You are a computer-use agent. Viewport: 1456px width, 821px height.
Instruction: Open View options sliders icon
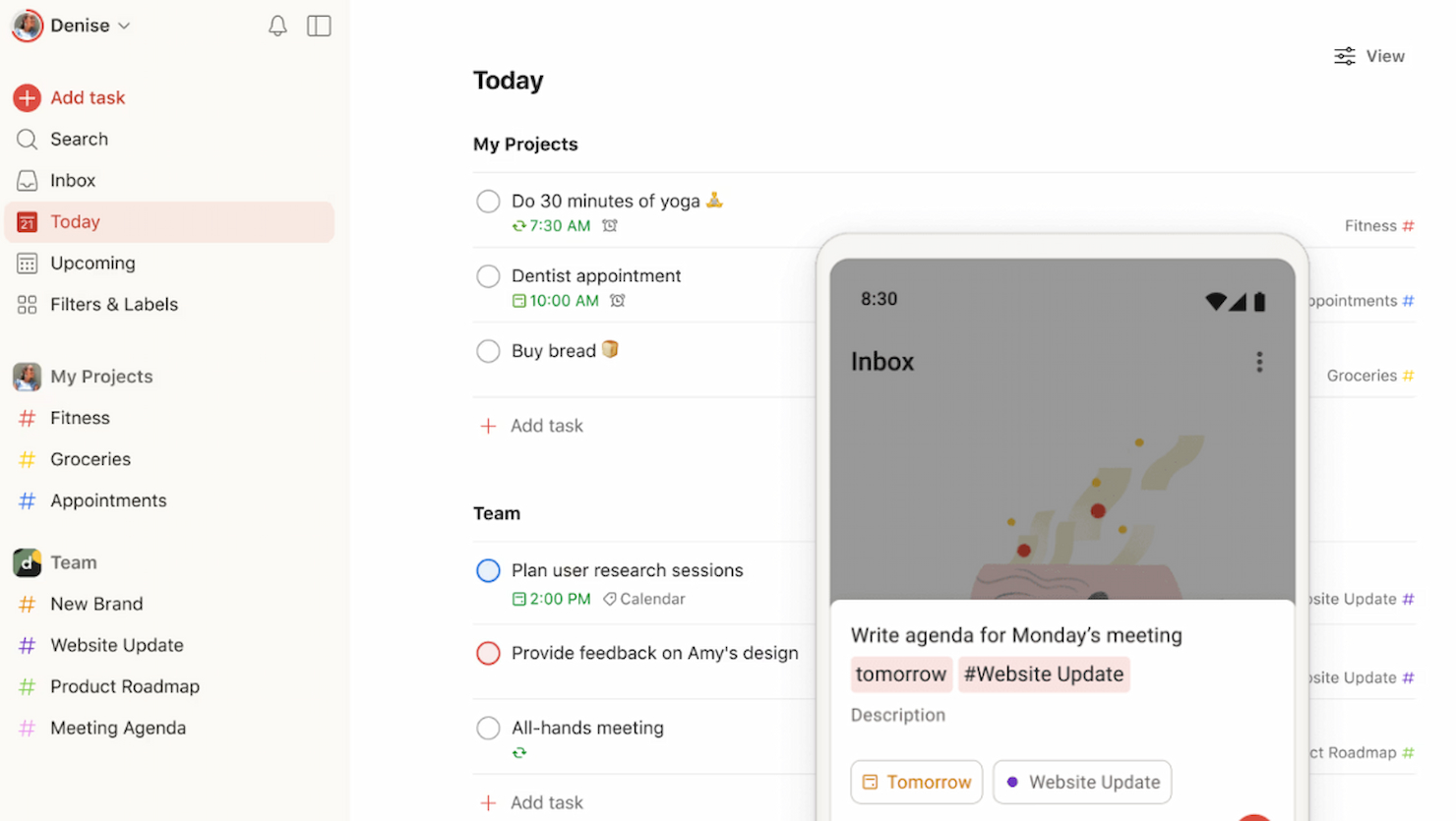click(x=1344, y=56)
